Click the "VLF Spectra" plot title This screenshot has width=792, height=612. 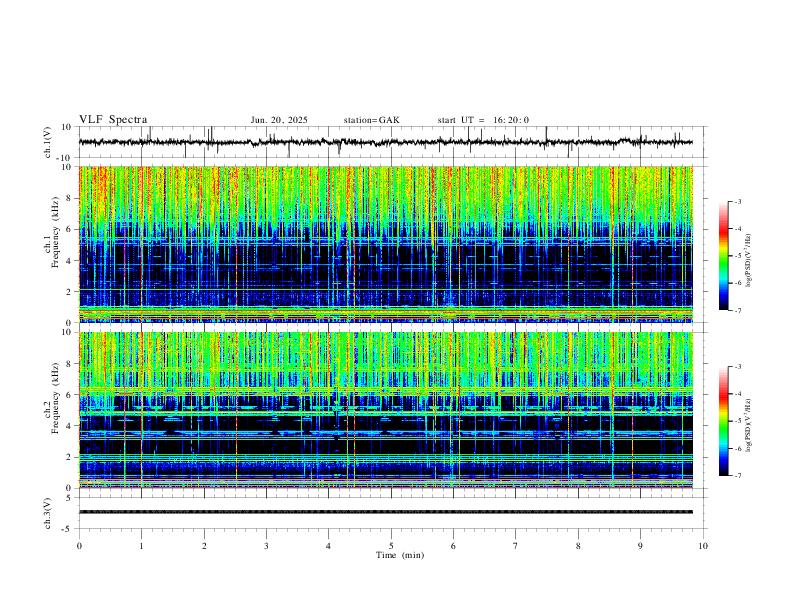[113, 120]
